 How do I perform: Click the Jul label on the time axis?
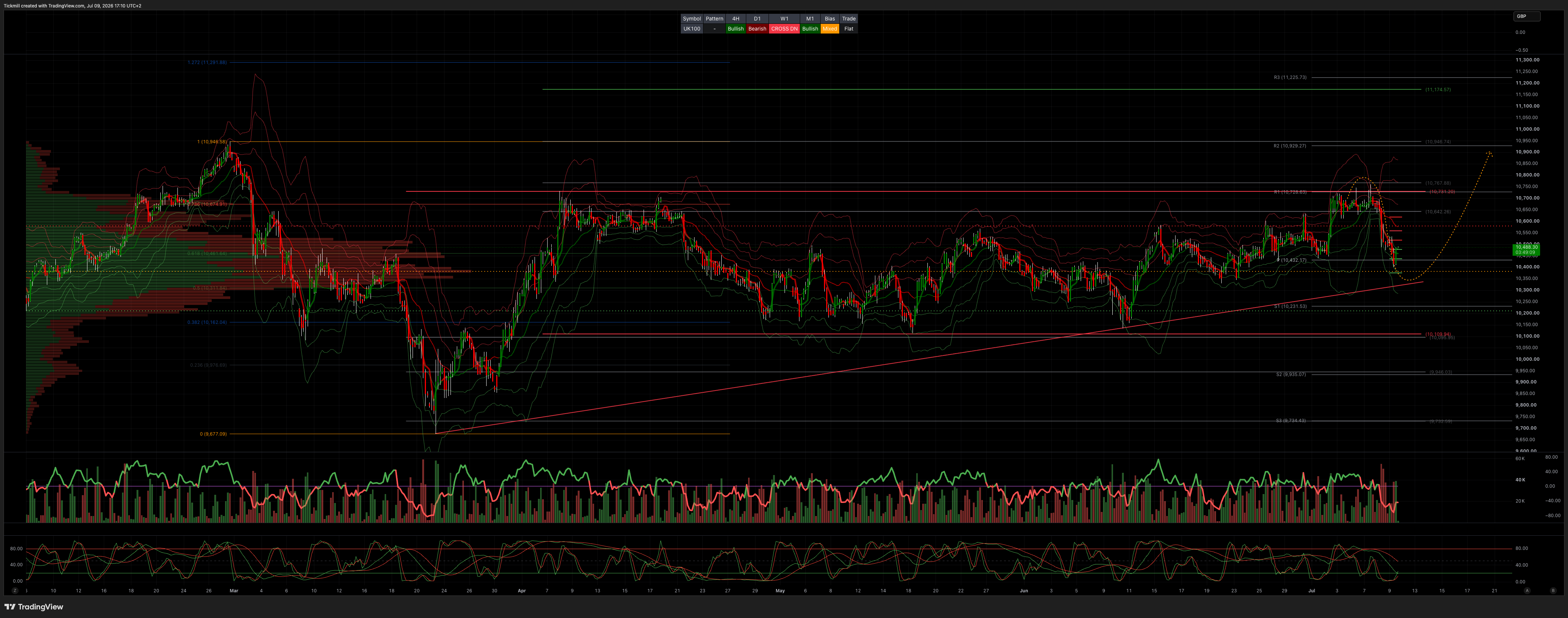click(1311, 590)
